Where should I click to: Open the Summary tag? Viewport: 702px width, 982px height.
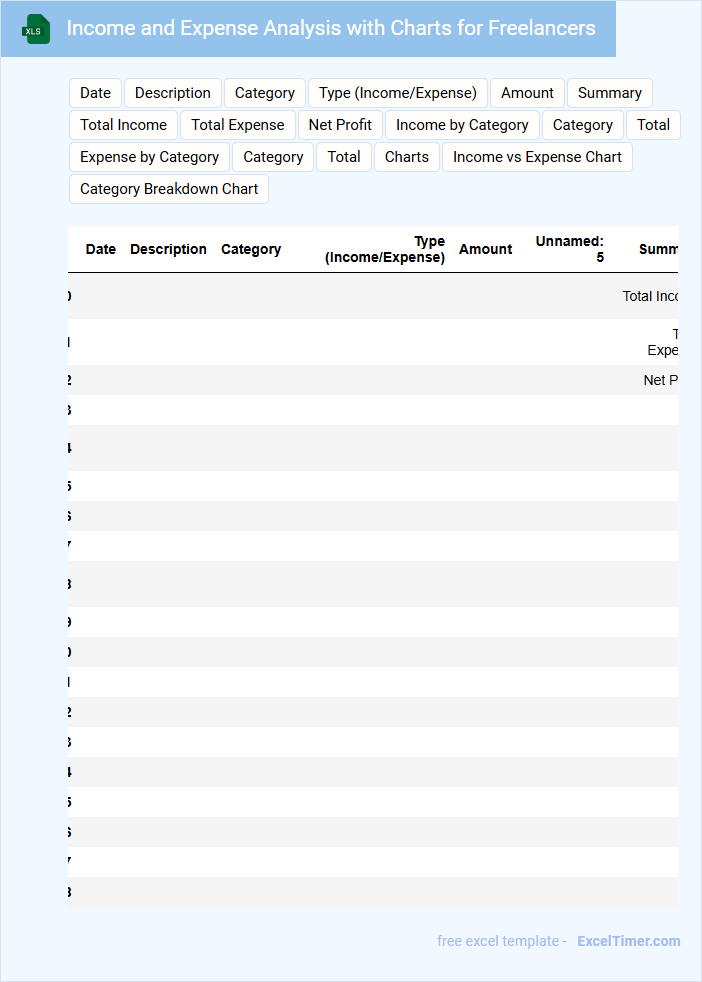point(610,93)
